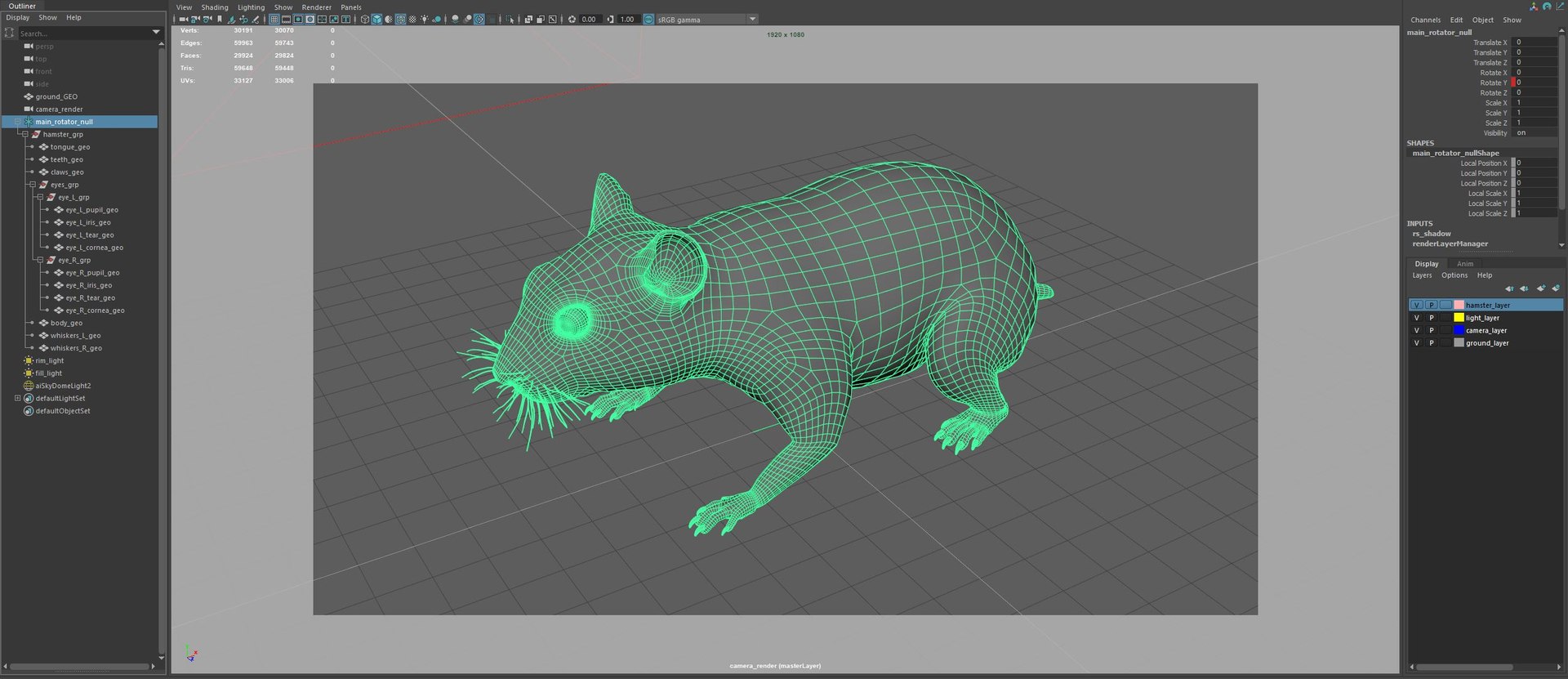Click create new layer and assign selected icon
The image size is (1568, 679).
coord(1556,288)
